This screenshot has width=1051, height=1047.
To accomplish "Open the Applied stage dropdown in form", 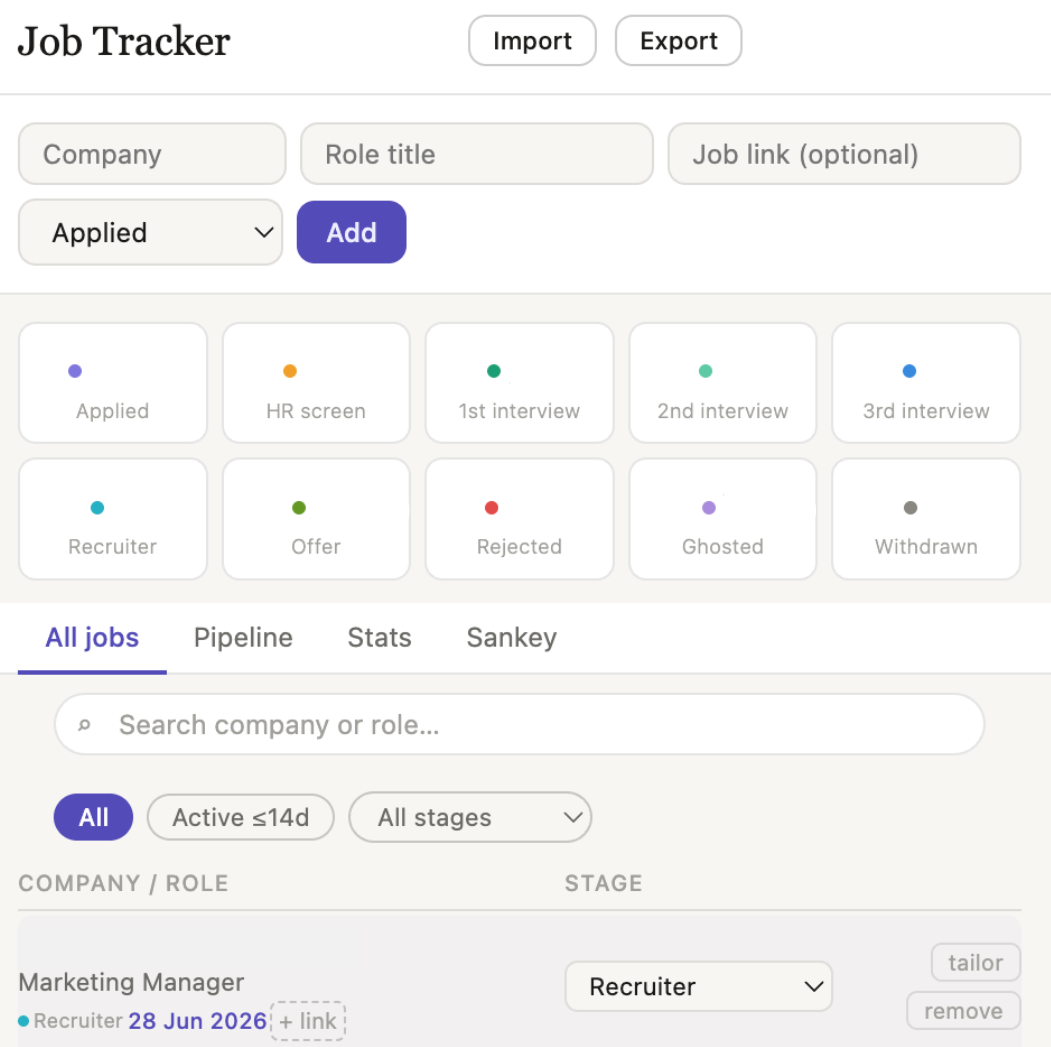I will click(x=151, y=233).
